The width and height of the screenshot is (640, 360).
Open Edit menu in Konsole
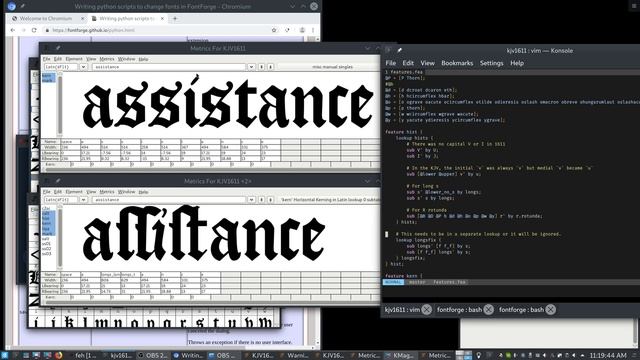[x=408, y=63]
